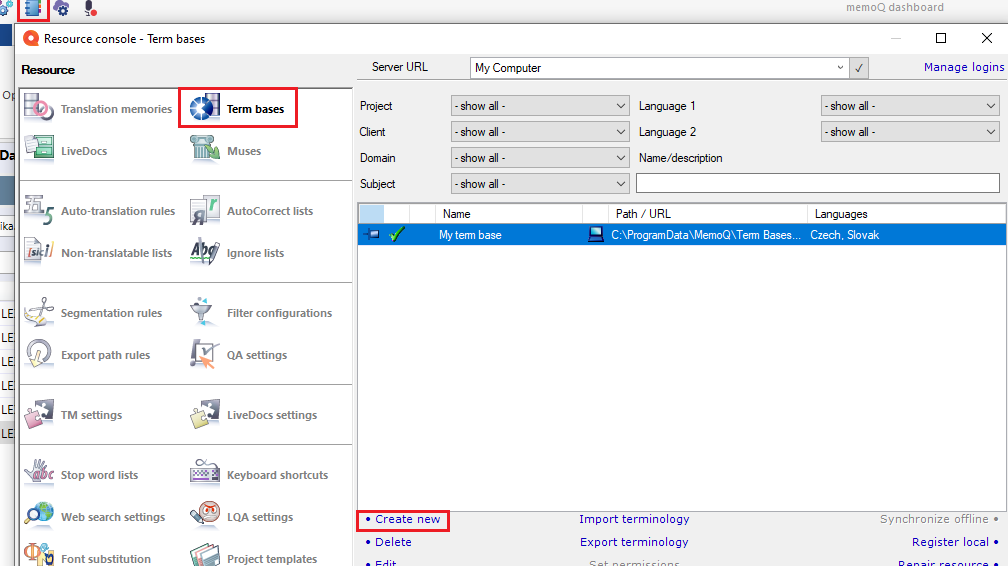This screenshot has height=566, width=1008.
Task: Click the Delete link
Action: click(393, 542)
